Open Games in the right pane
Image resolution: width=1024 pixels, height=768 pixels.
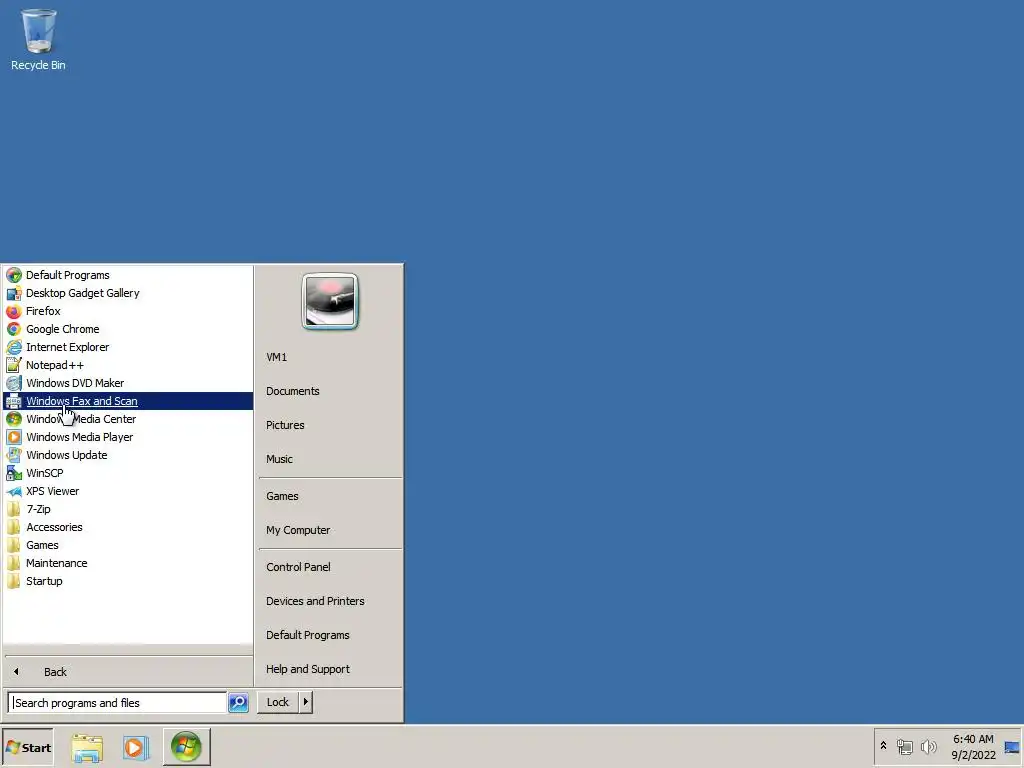tap(282, 496)
